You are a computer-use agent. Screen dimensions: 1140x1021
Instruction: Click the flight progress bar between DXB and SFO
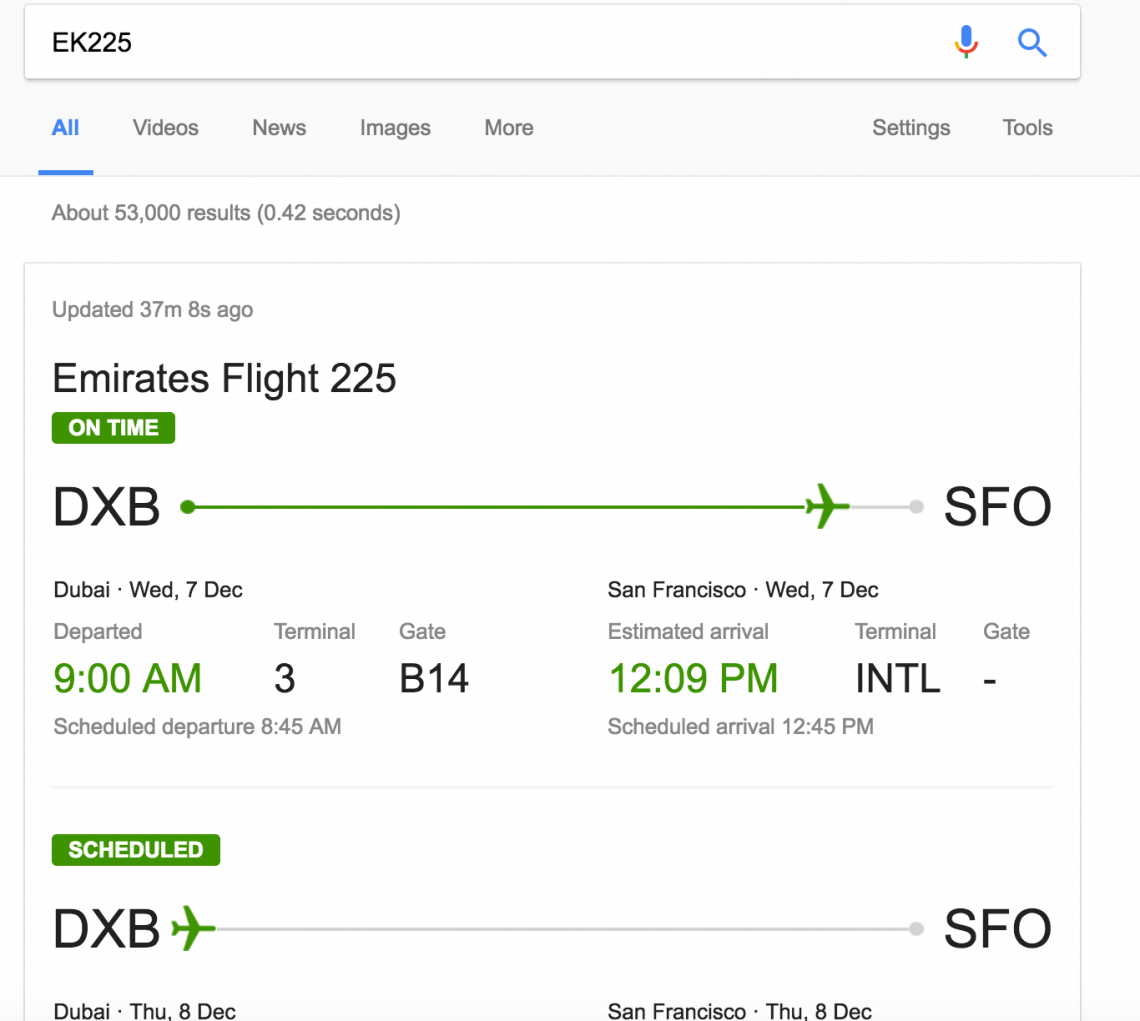500,506
